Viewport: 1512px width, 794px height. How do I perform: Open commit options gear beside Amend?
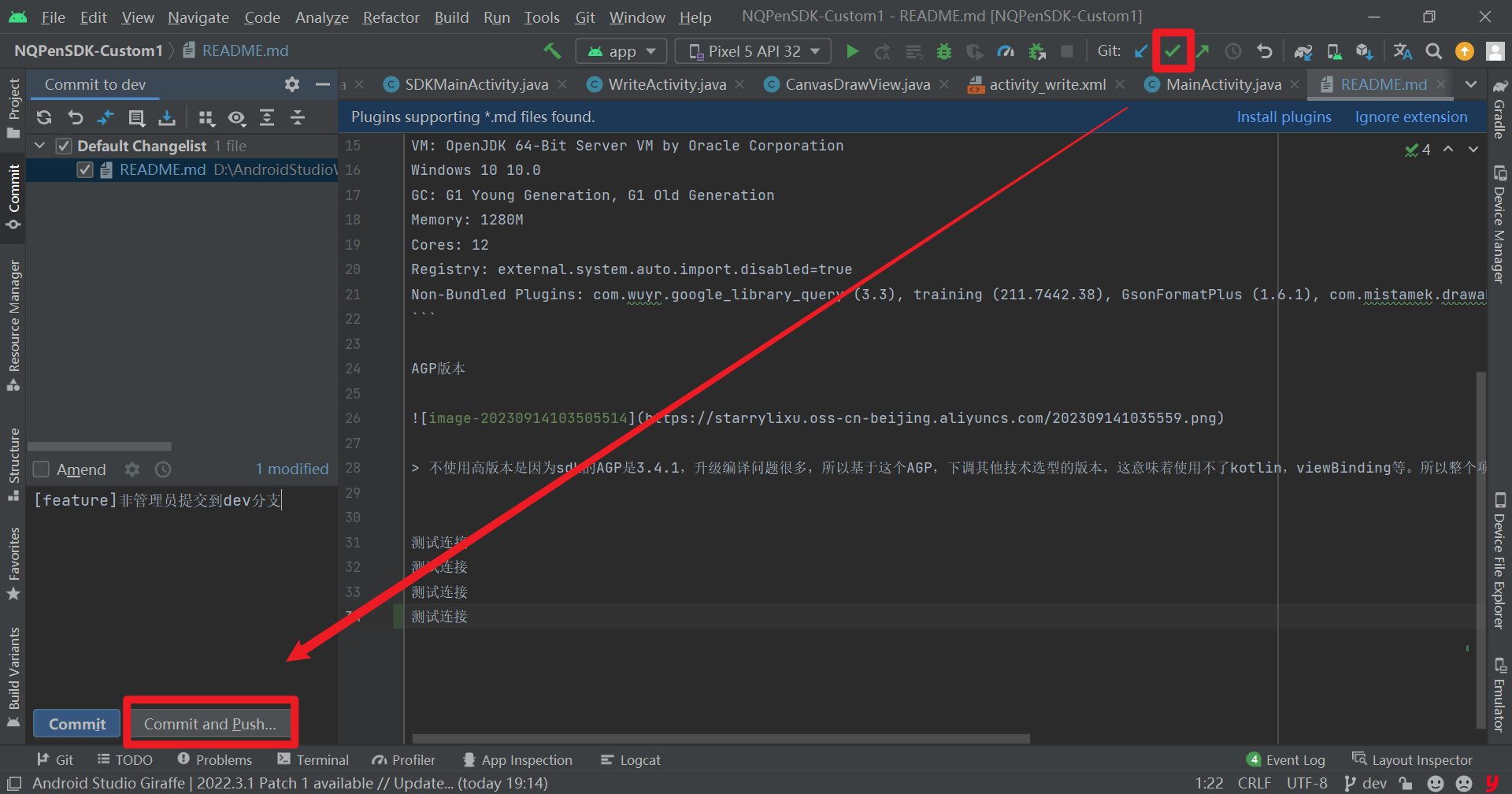(132, 469)
